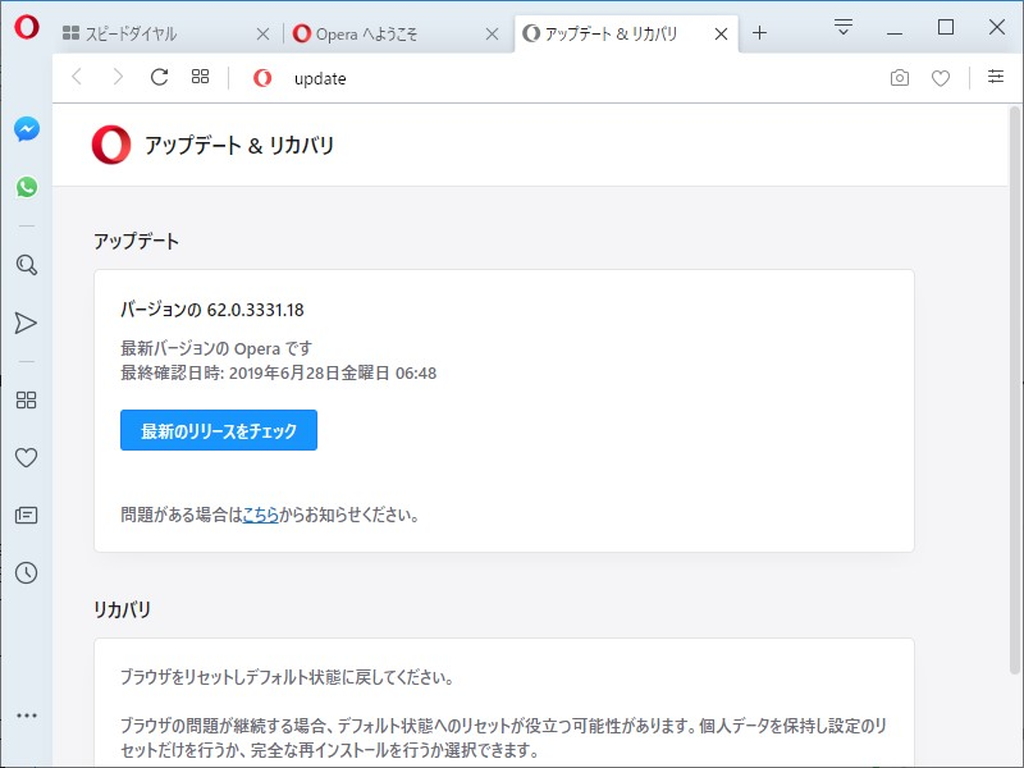Image resolution: width=1024 pixels, height=768 pixels.
Task: Open sidebar setup via the ellipsis icon
Action: pyautogui.click(x=27, y=714)
